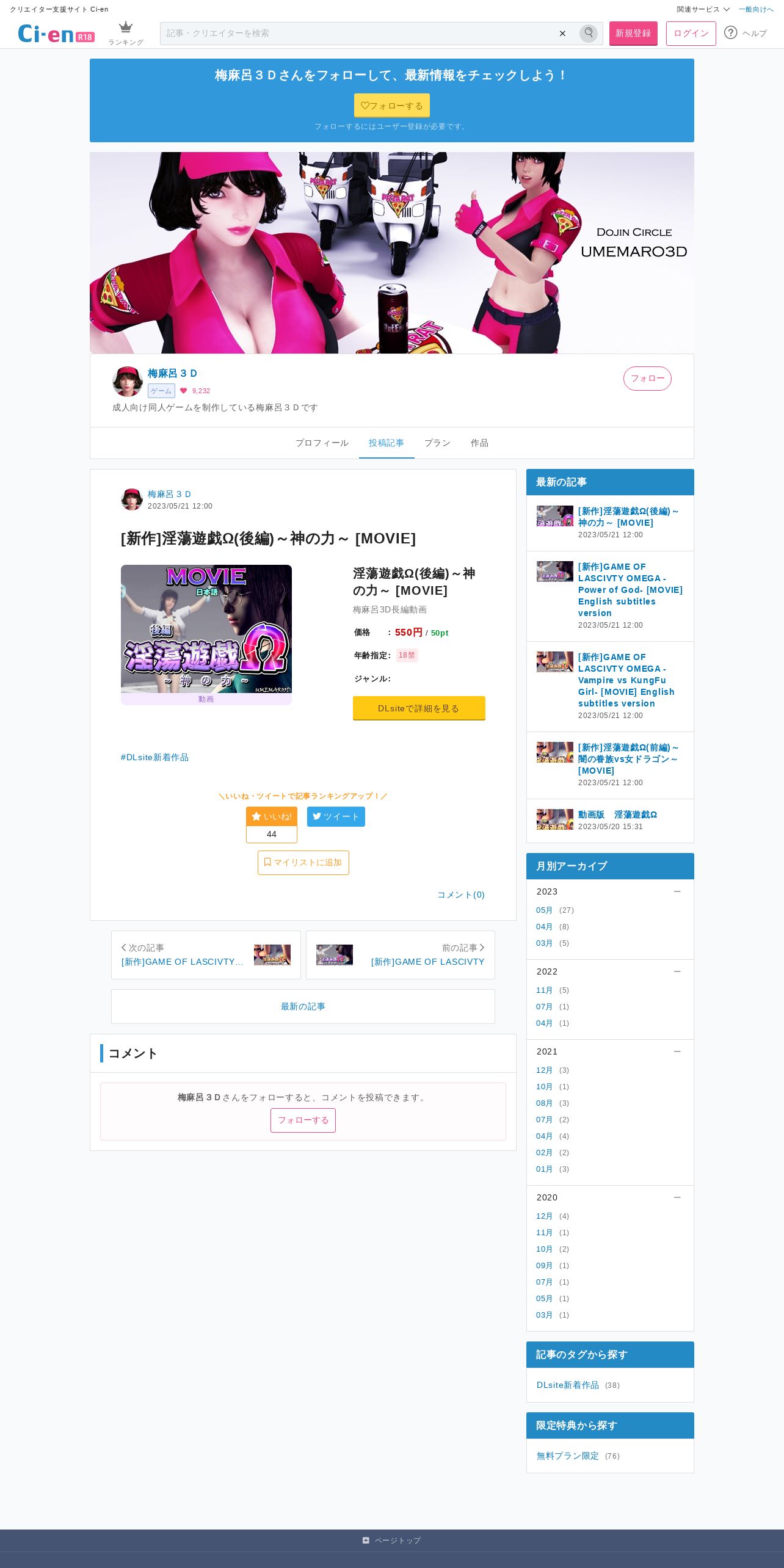Go to 前の記事 with right chevron

(x=401, y=955)
